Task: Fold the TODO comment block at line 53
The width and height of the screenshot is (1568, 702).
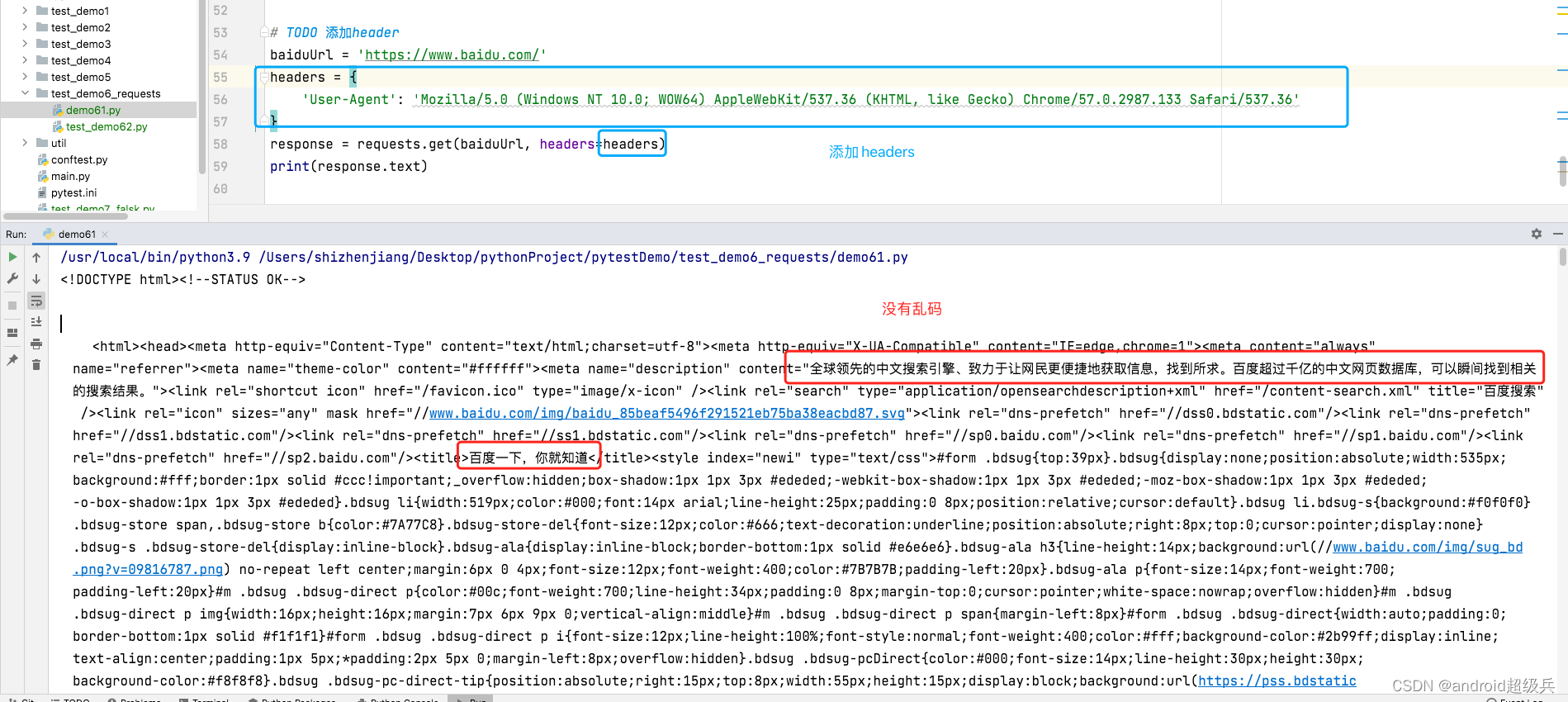Action: pos(264,32)
